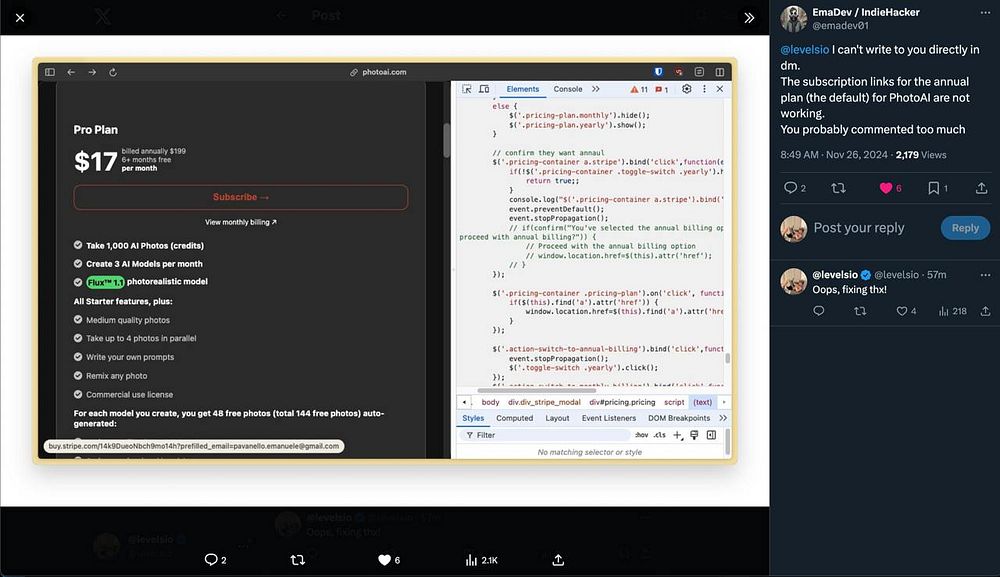
Task: Click the reply icon in bottom bar
Action: (211, 560)
